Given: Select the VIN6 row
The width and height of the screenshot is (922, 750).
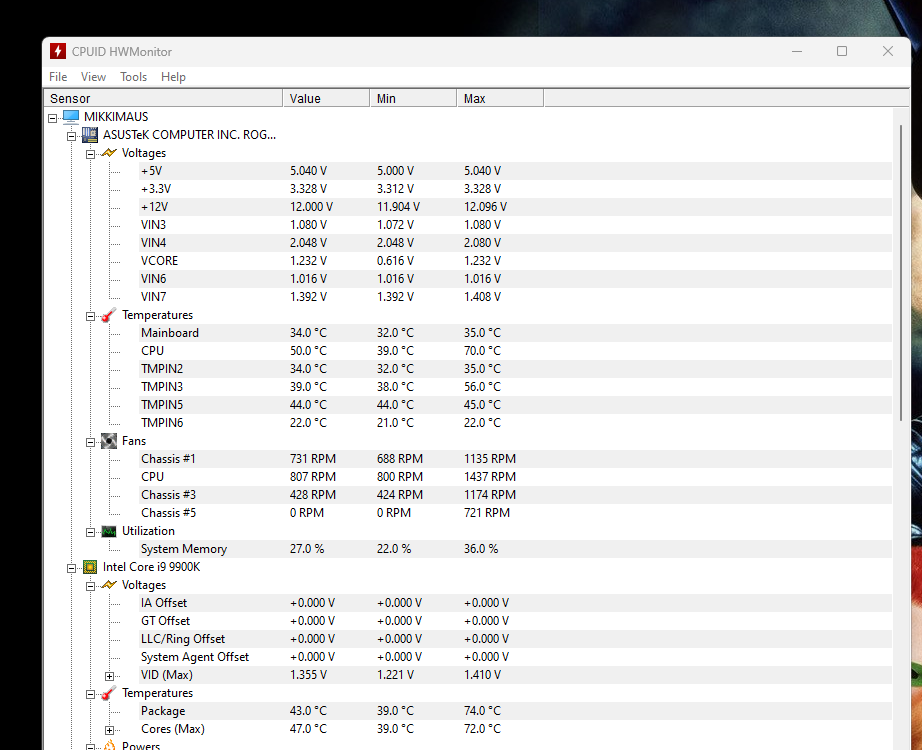Looking at the screenshot, I should (x=515, y=279).
